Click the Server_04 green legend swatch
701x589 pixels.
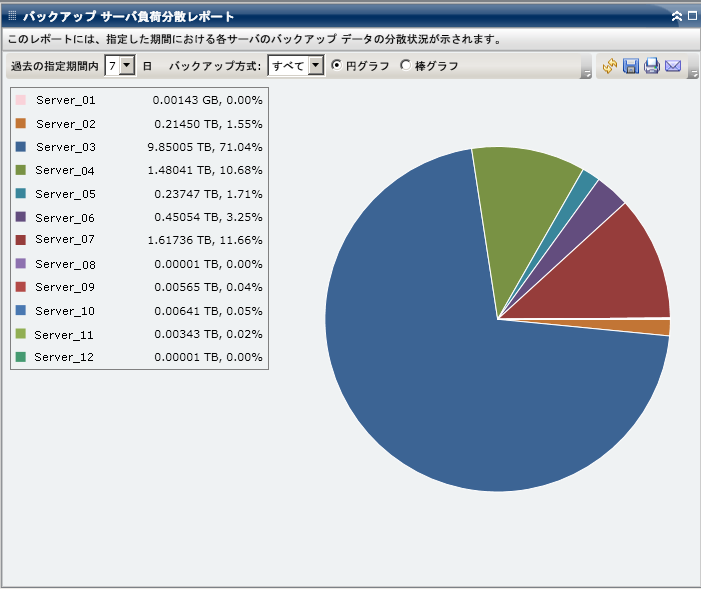coord(21,170)
